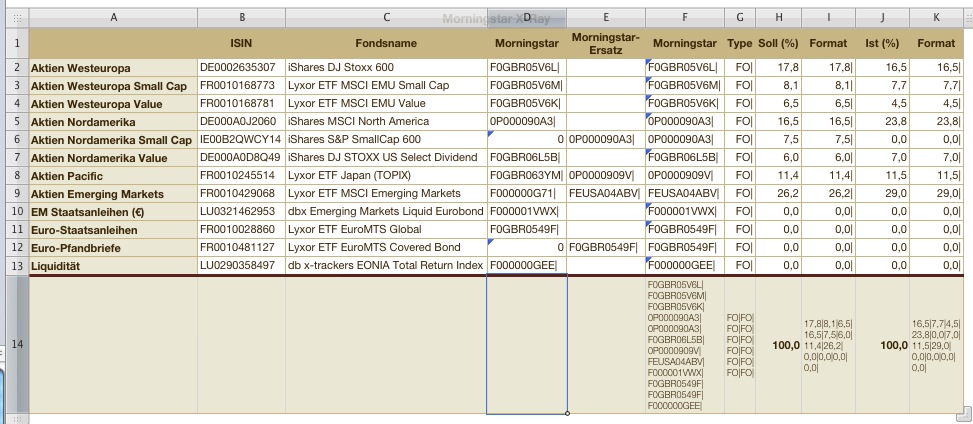Viewport: 973px width, 424px height.
Task: Select column E header
Action: coord(606,18)
